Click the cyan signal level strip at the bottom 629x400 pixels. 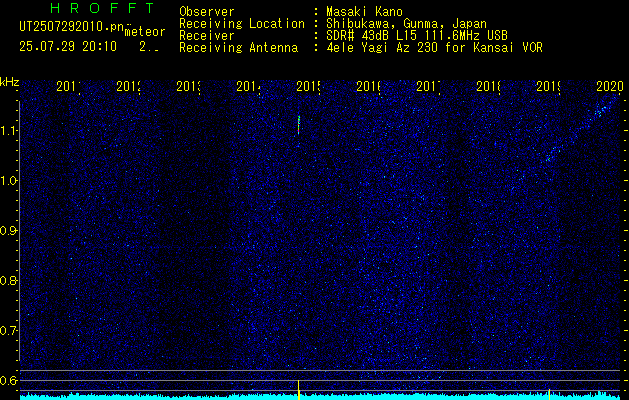pos(320,396)
